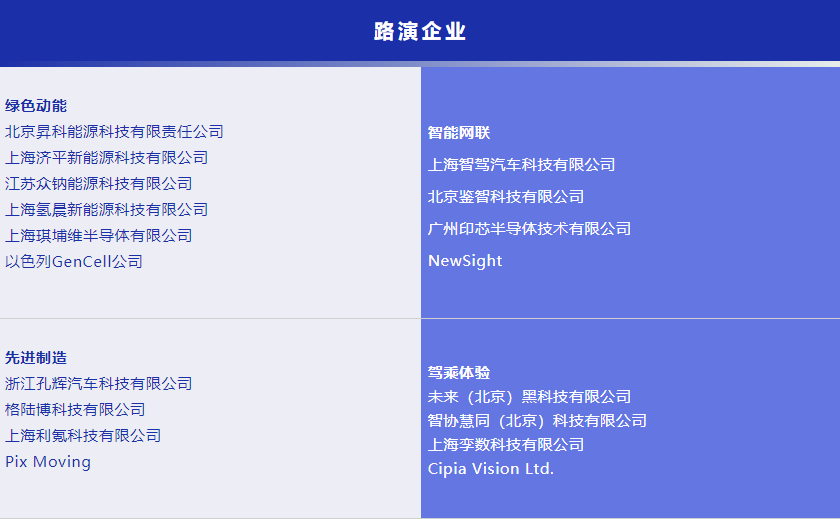
Task: Open 浙江孔辉汽车科技有限公司 link
Action: coord(98,384)
